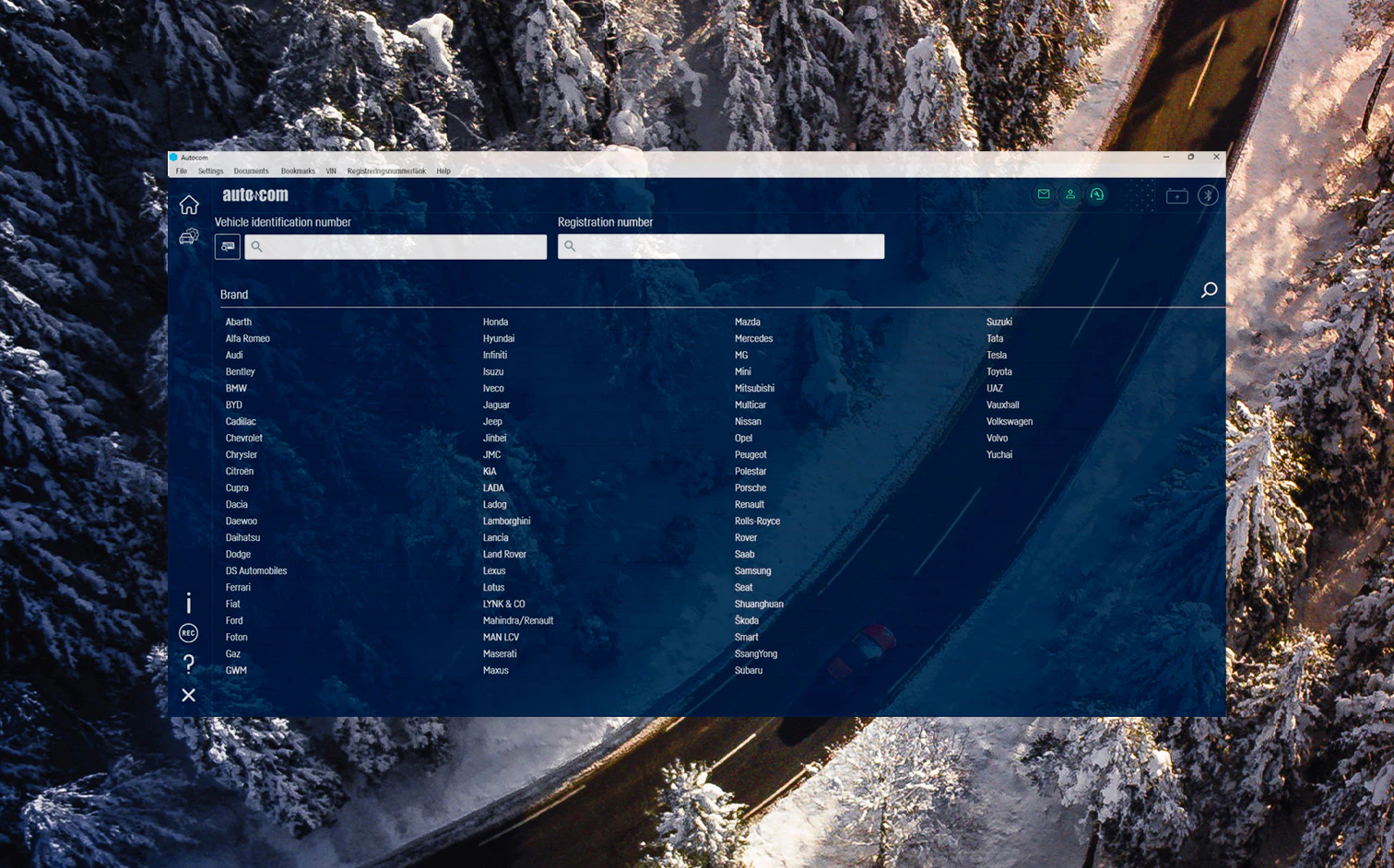1394x868 pixels.
Task: Select brand SsangYong
Action: pos(756,653)
